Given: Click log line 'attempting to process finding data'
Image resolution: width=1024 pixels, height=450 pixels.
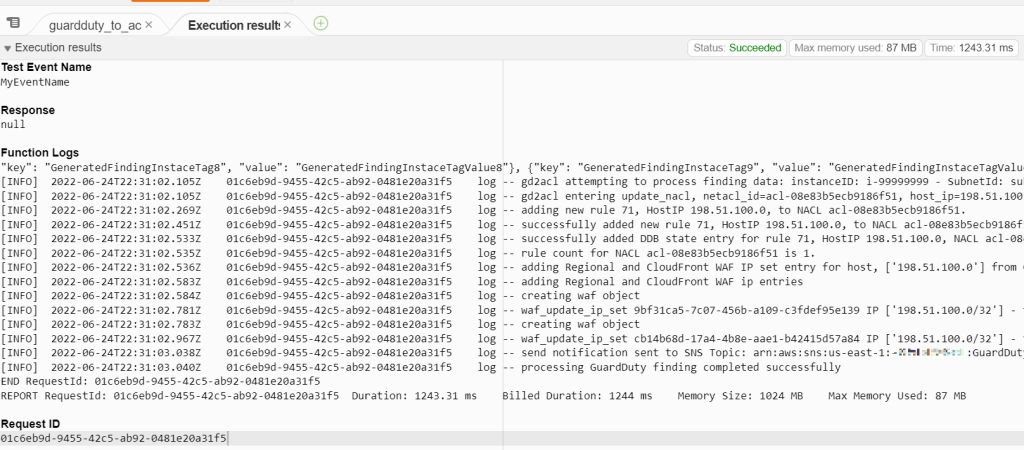Looking at the screenshot, I should point(512,182).
